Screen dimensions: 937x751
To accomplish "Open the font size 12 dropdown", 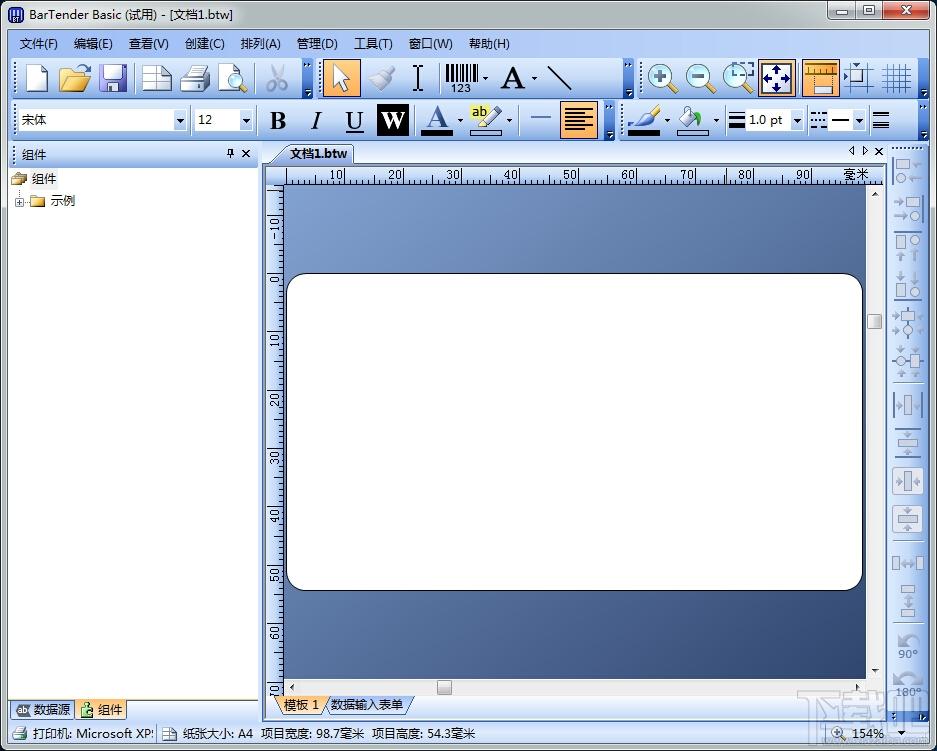I will [246, 121].
